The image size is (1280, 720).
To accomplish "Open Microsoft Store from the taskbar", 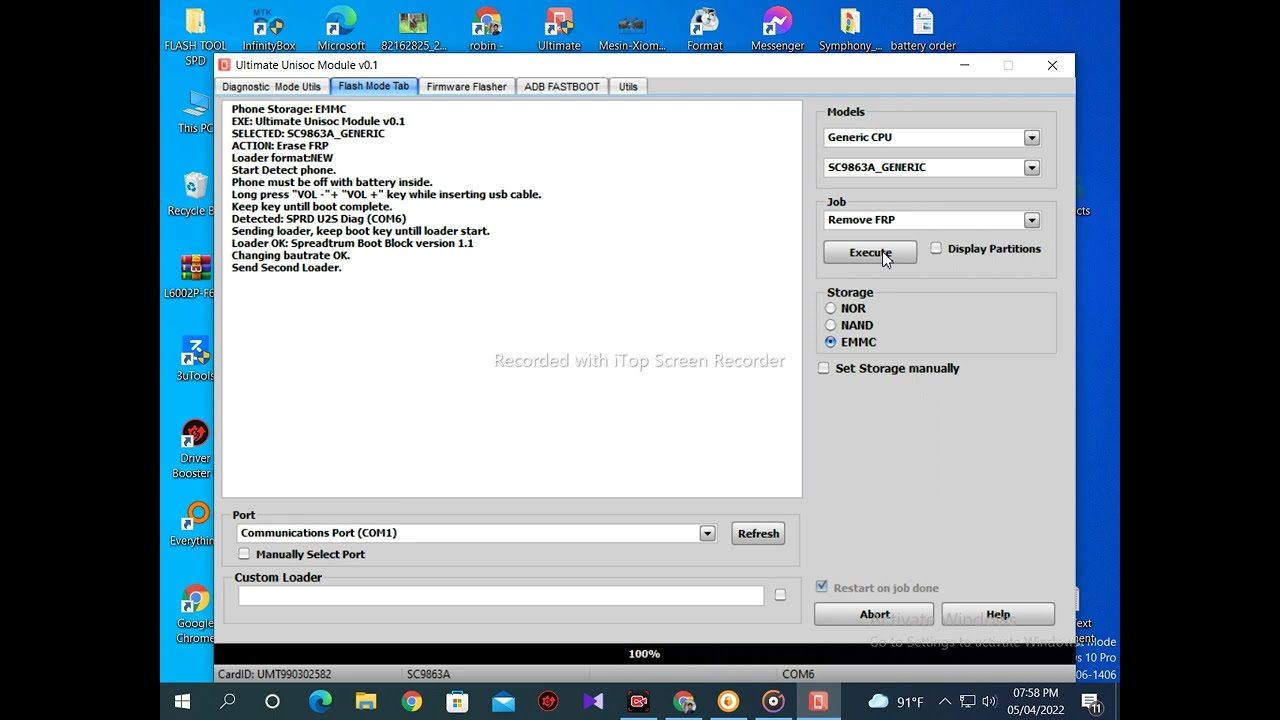I will tap(457, 702).
